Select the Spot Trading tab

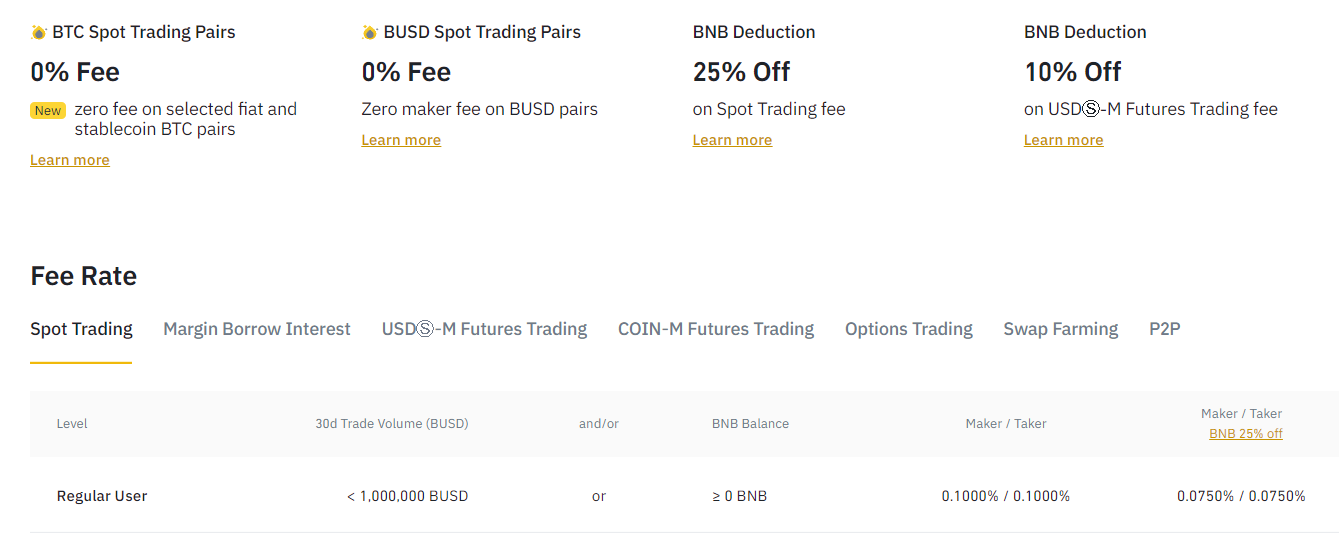pos(81,329)
